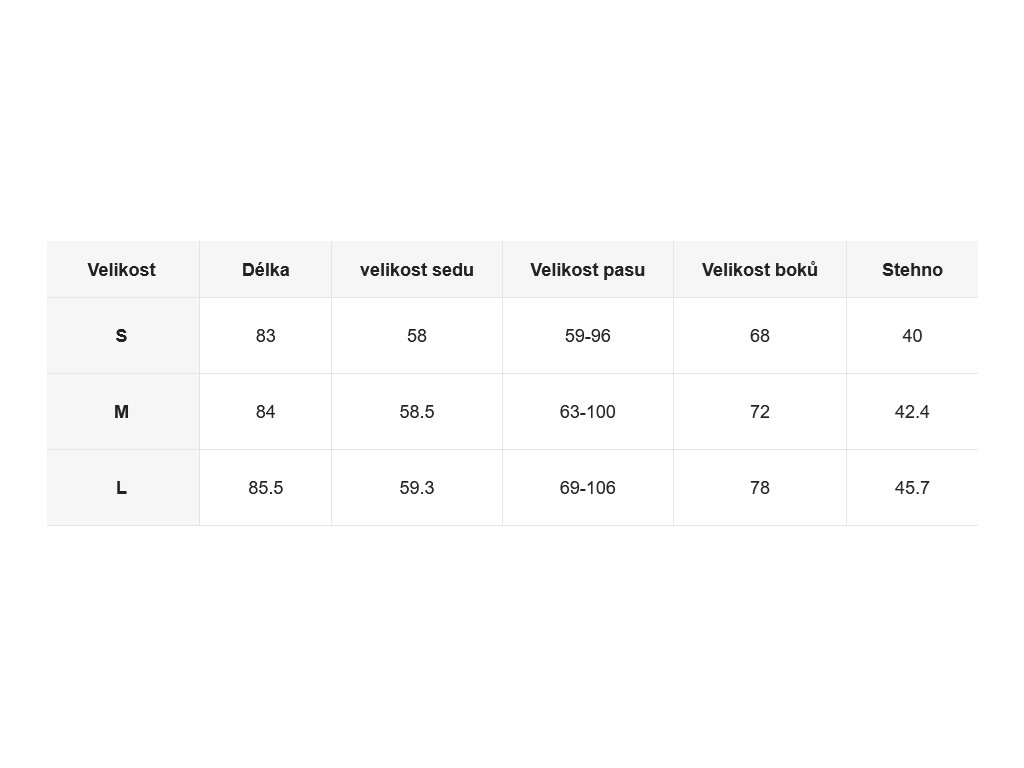Click the 69-106 waist range cell
The height and width of the screenshot is (768, 1024).
point(588,488)
